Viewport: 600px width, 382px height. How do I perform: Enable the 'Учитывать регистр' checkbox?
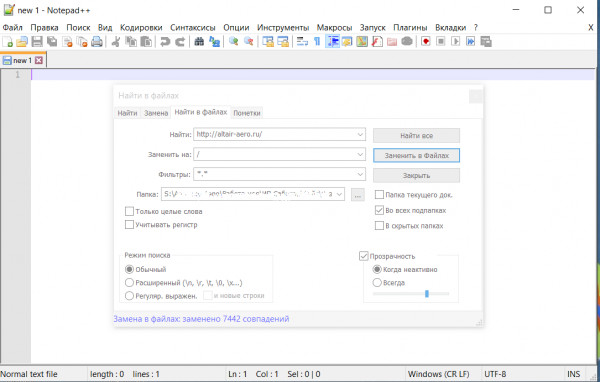129,225
